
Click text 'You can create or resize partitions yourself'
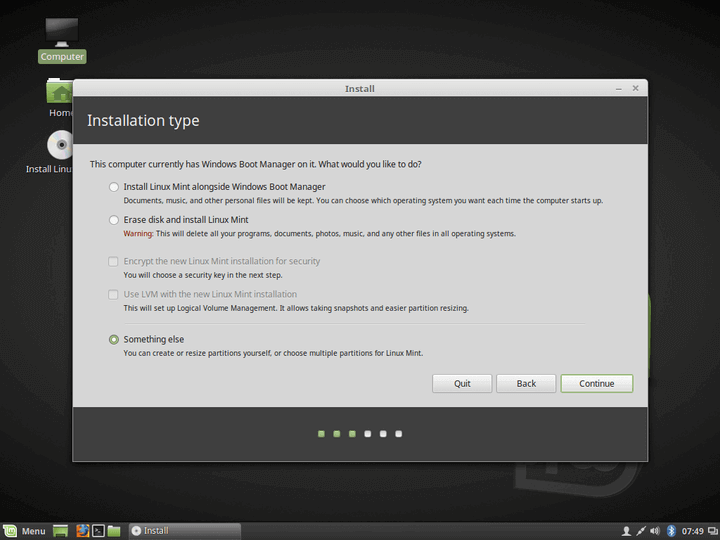point(197,353)
